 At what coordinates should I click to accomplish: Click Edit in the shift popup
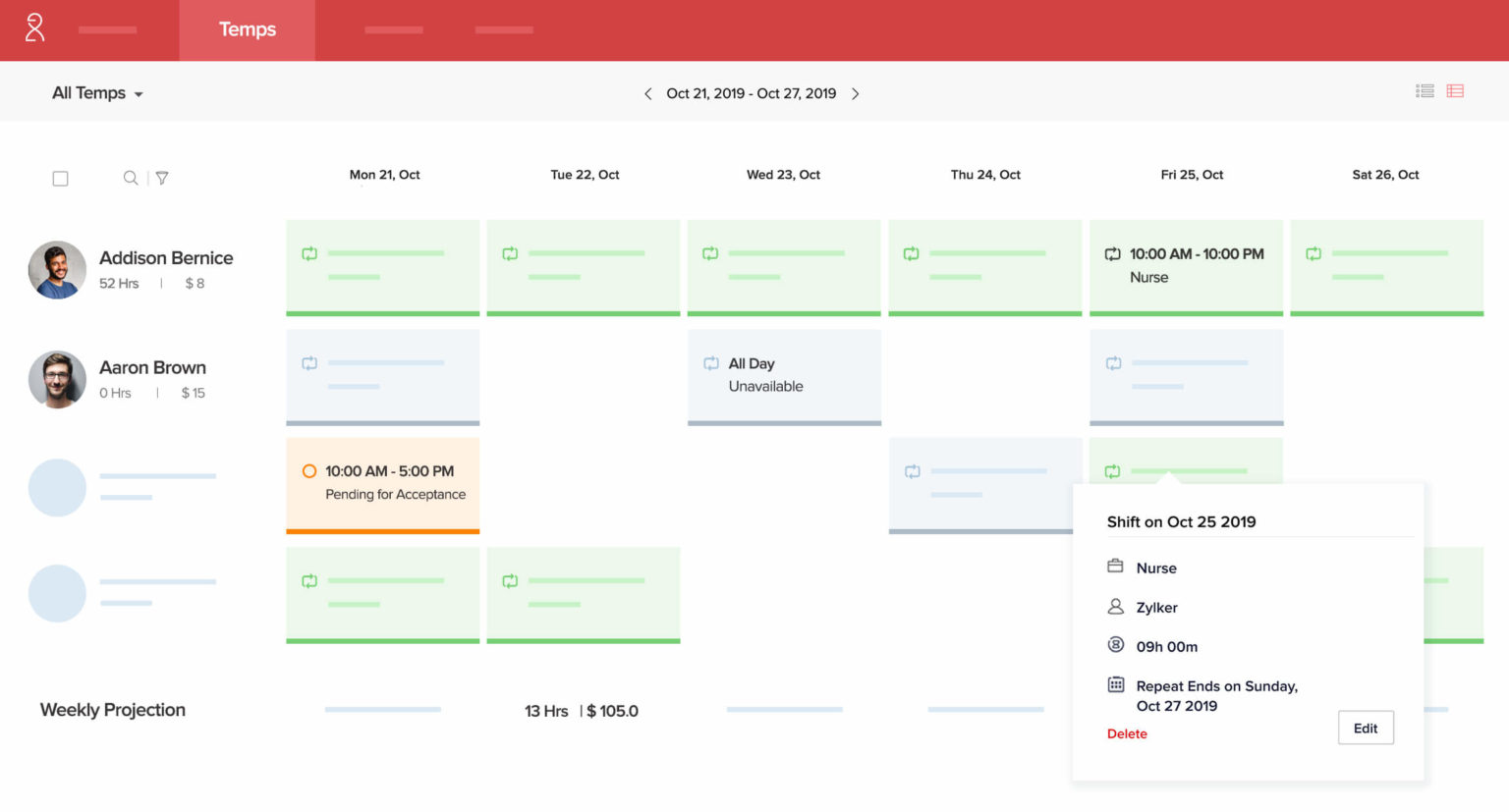click(1366, 728)
